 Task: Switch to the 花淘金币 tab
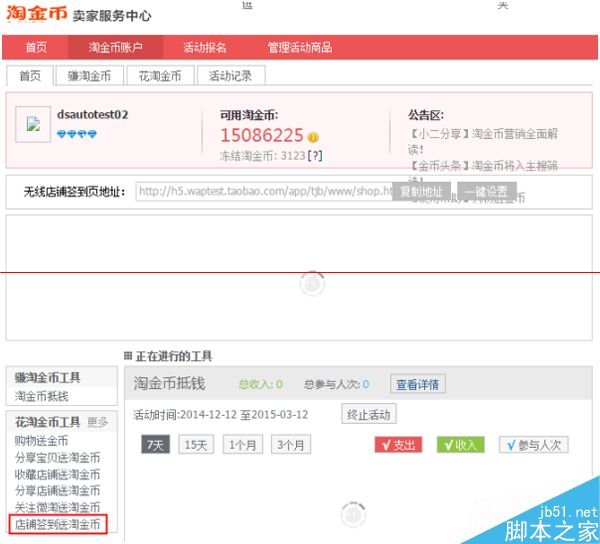(160, 76)
